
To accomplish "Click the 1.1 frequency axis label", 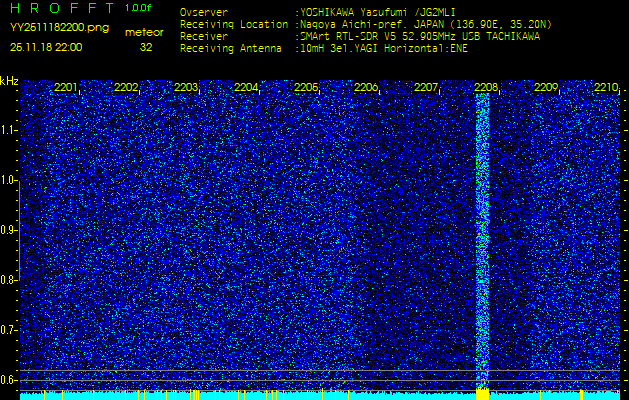I will pos(7,130).
